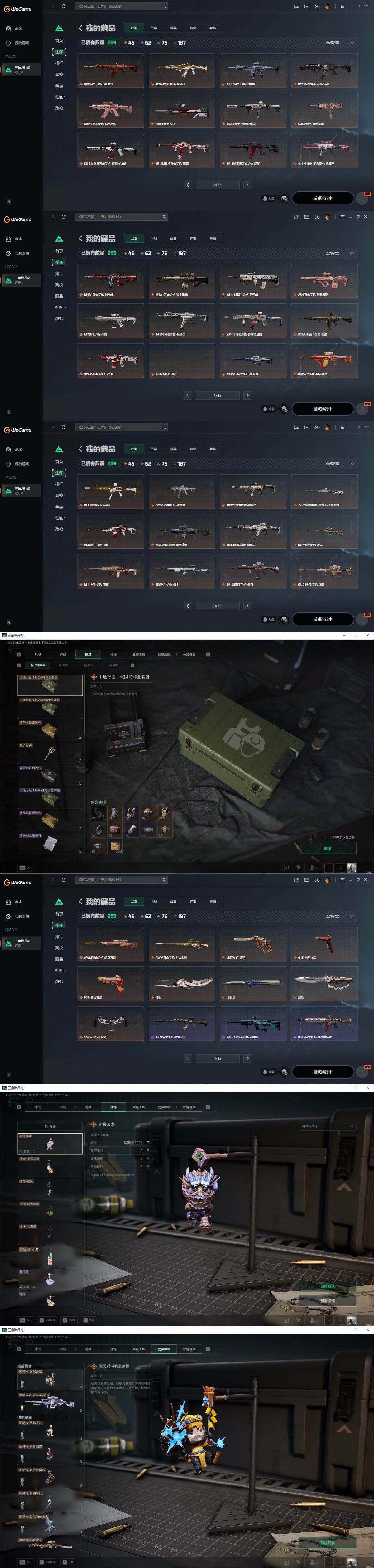Select the AUG突击步枪 weapon card
Screen dimensions: 374x1568
click(324, 281)
